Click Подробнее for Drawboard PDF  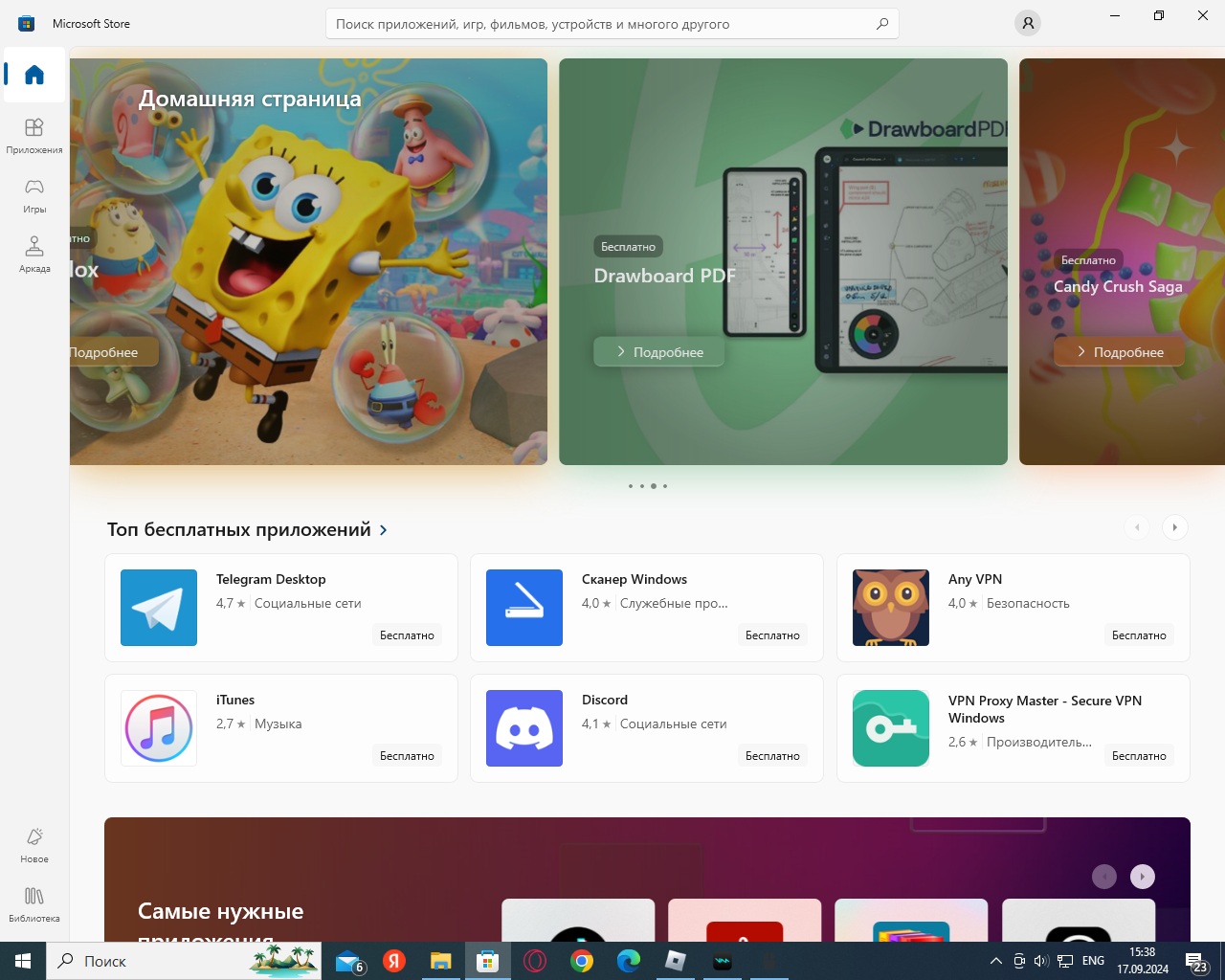click(658, 352)
